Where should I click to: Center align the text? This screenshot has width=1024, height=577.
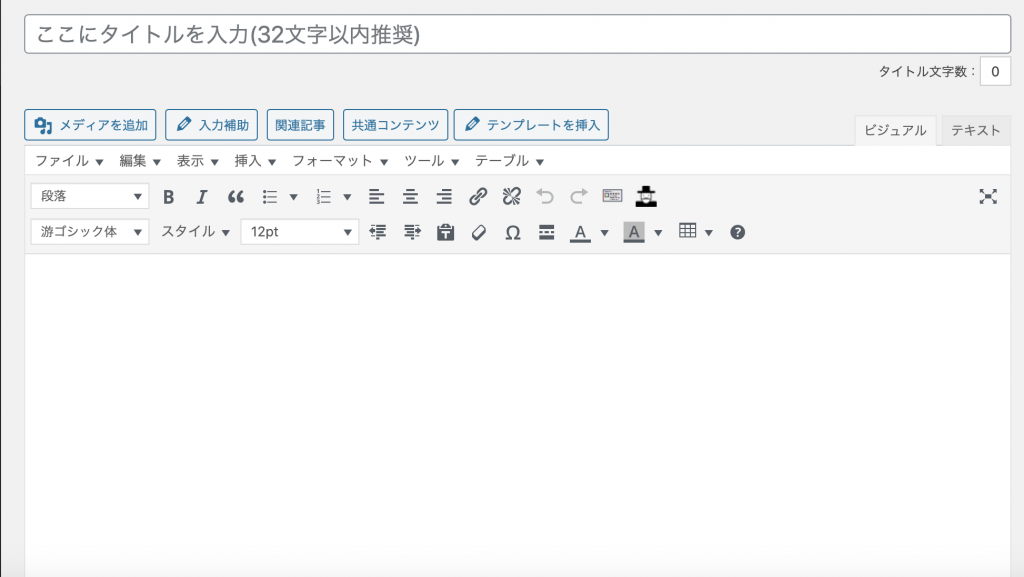tap(410, 196)
